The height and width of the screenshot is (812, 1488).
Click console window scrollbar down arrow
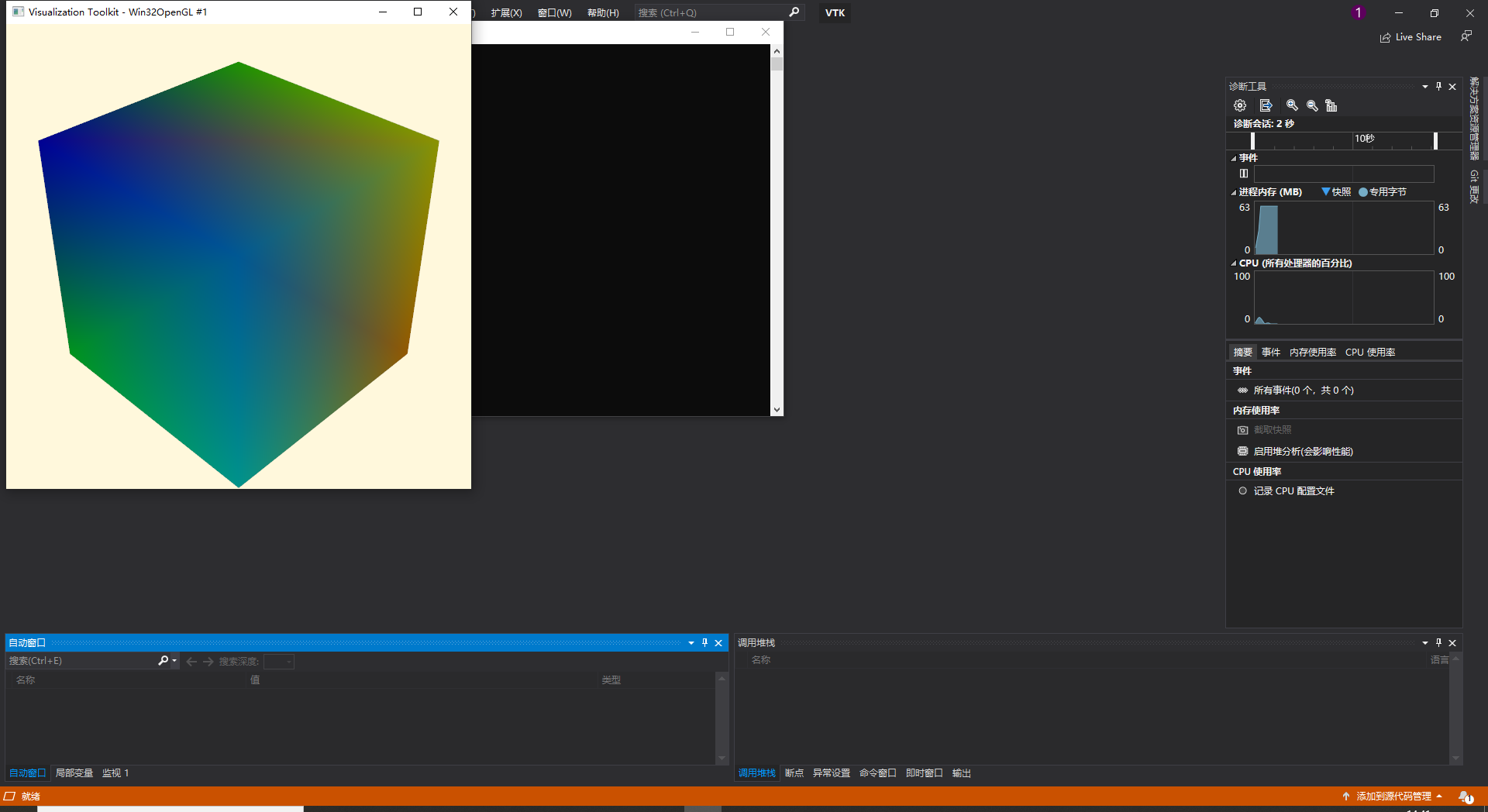[777, 410]
